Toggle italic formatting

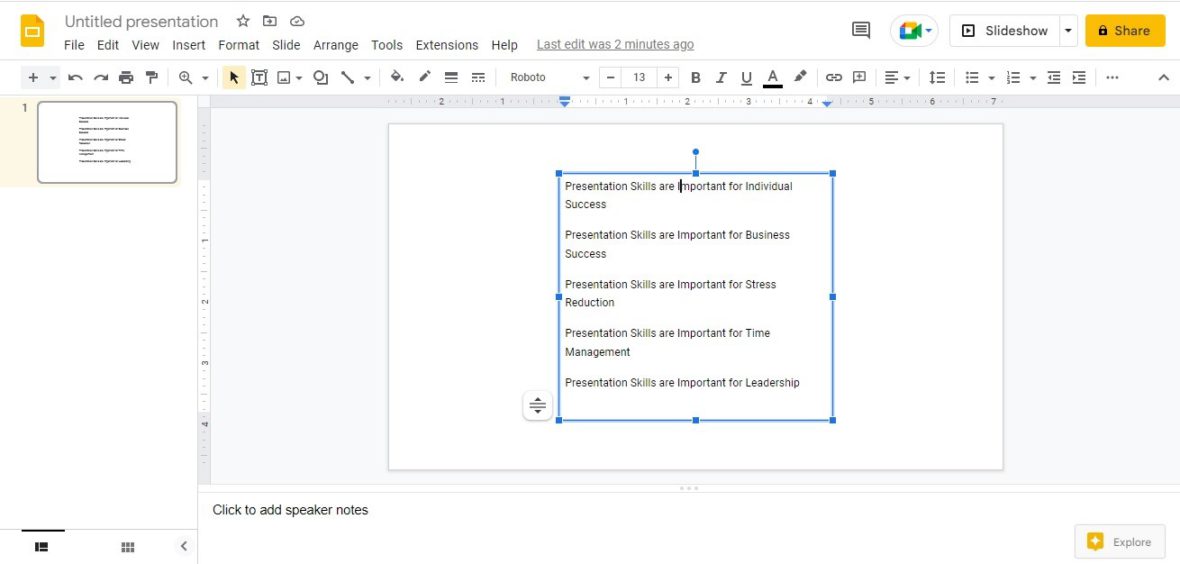coord(721,77)
